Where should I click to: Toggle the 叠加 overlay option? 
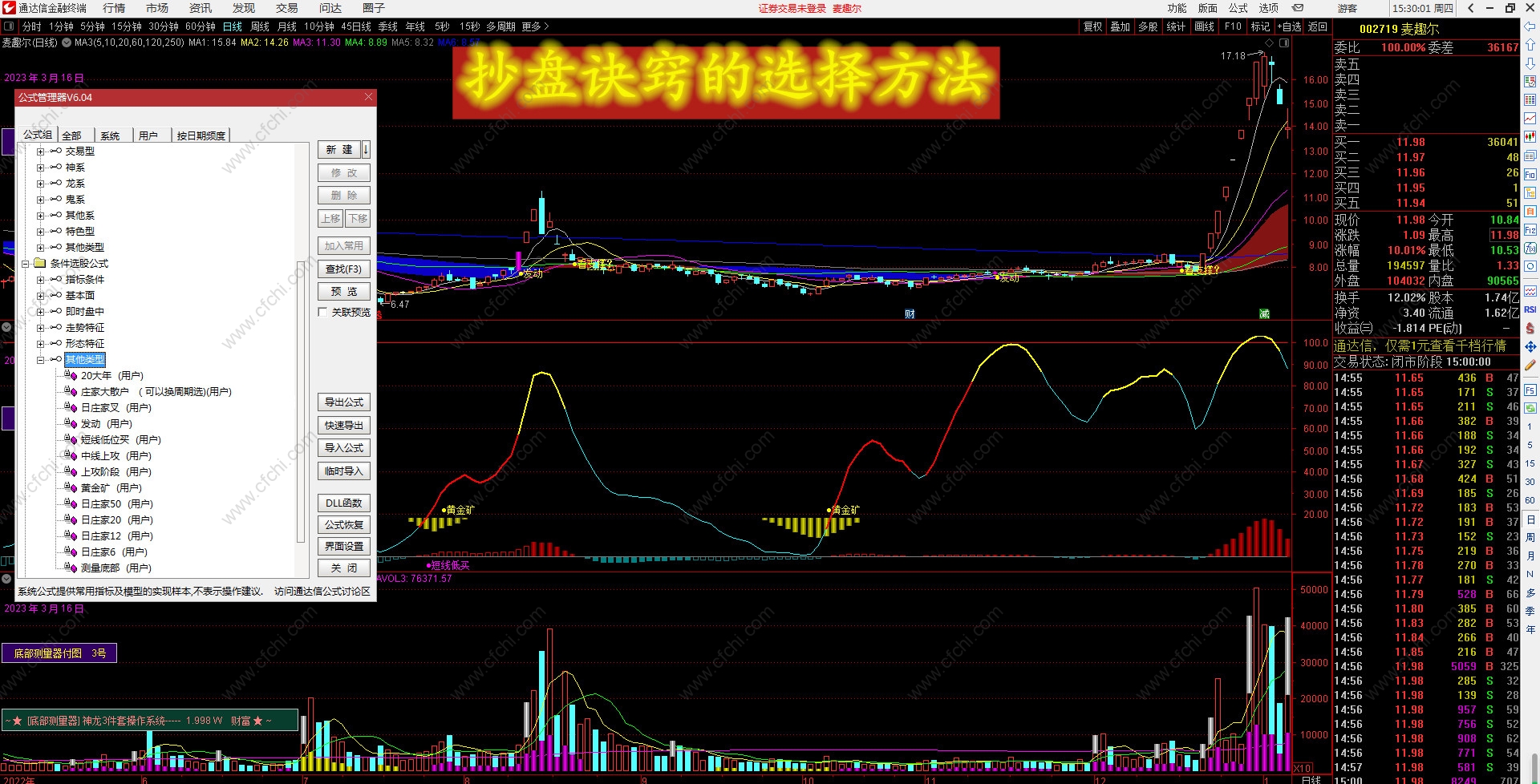(x=1120, y=26)
